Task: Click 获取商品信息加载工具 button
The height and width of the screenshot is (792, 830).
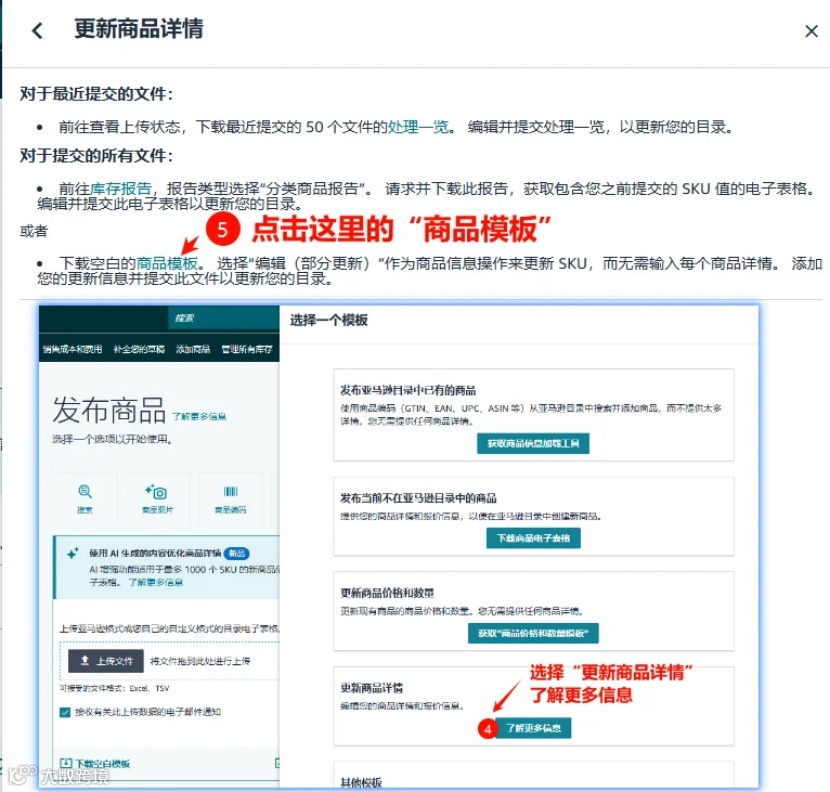Action: coord(533,443)
